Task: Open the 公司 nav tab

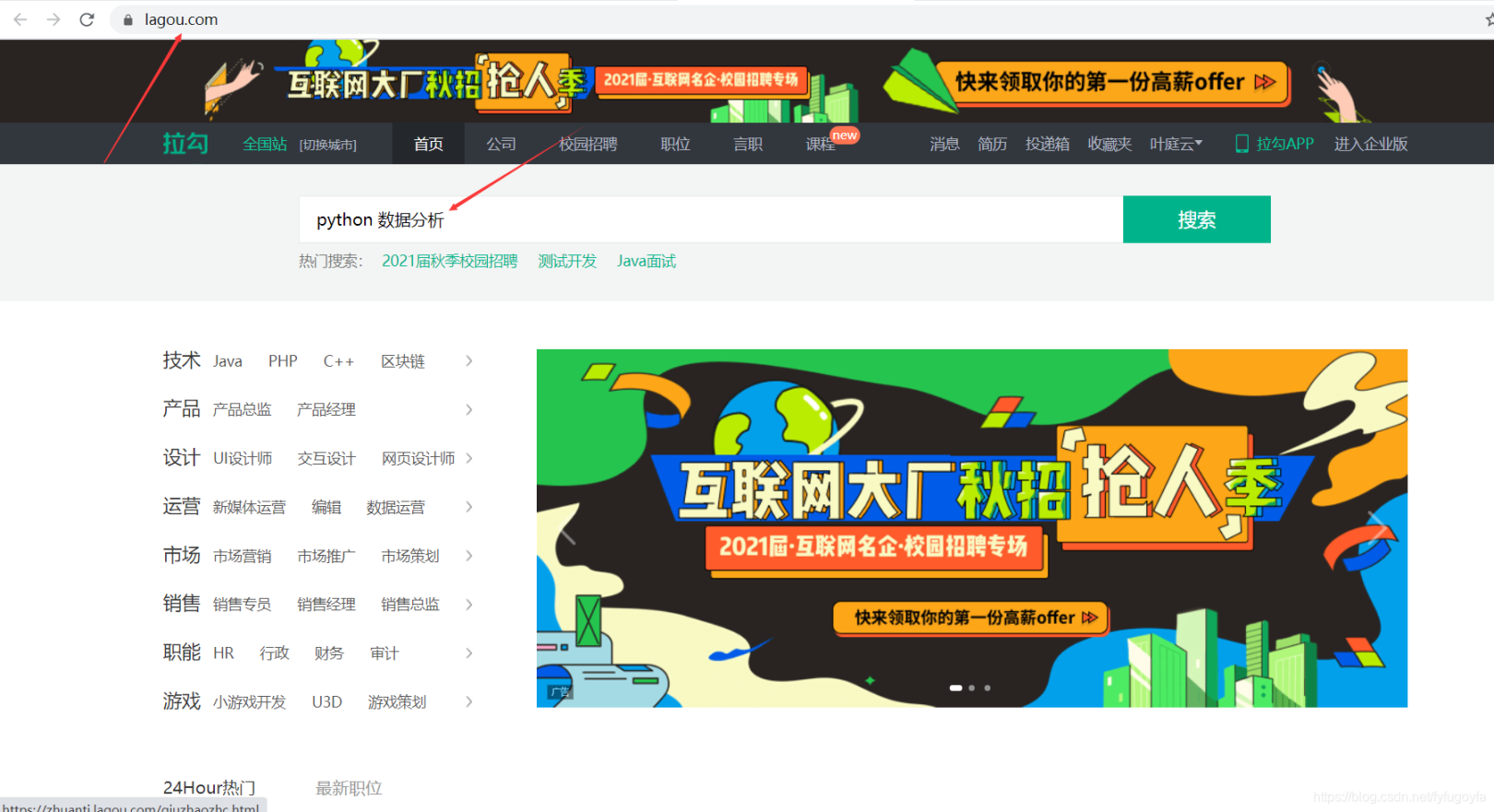Action: pyautogui.click(x=502, y=144)
